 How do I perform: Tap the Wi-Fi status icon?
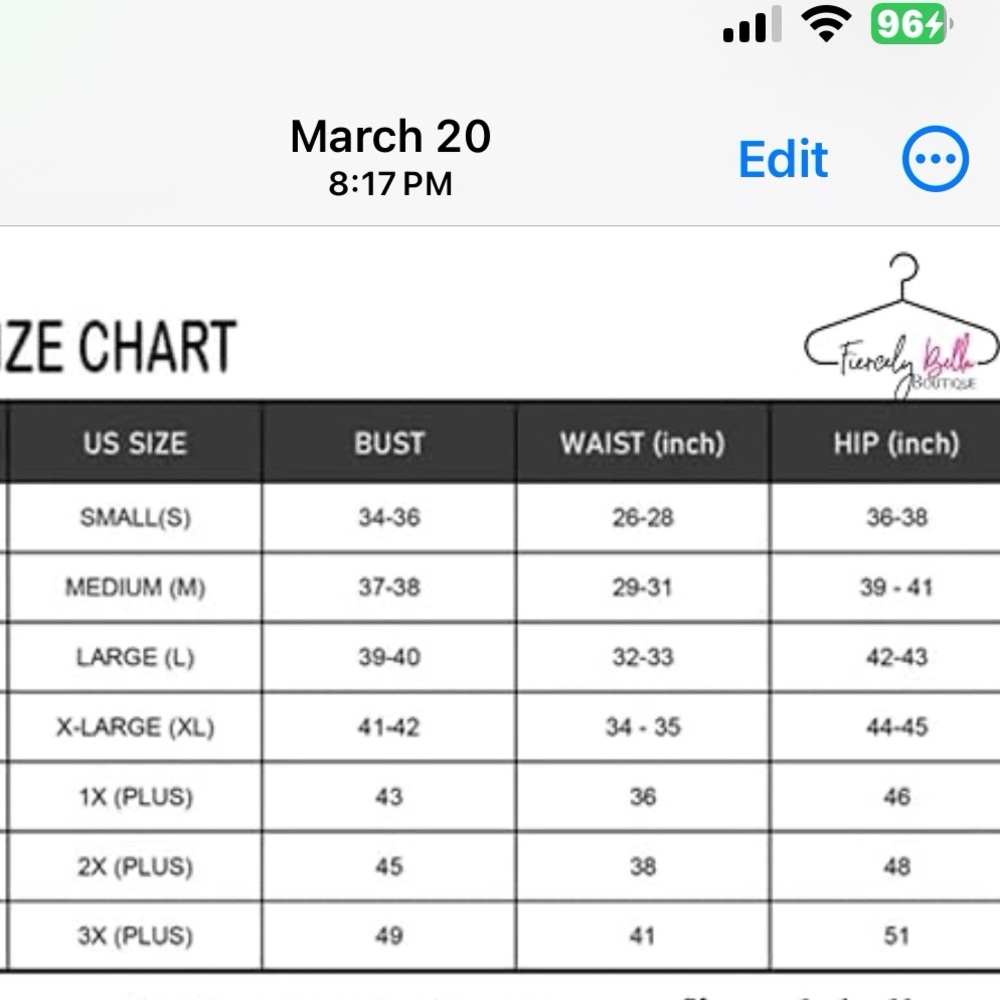coord(826,24)
